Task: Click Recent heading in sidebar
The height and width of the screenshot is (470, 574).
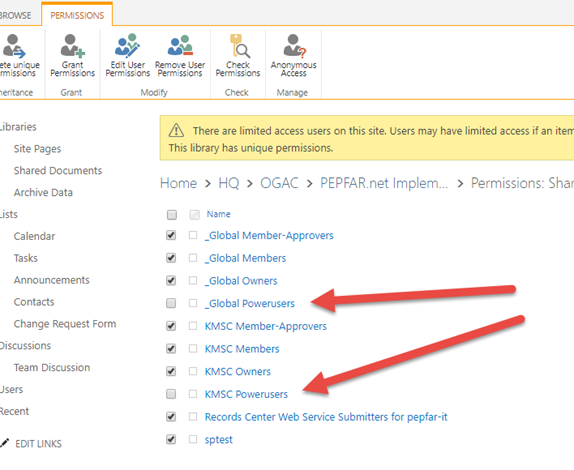Action: click(14, 411)
